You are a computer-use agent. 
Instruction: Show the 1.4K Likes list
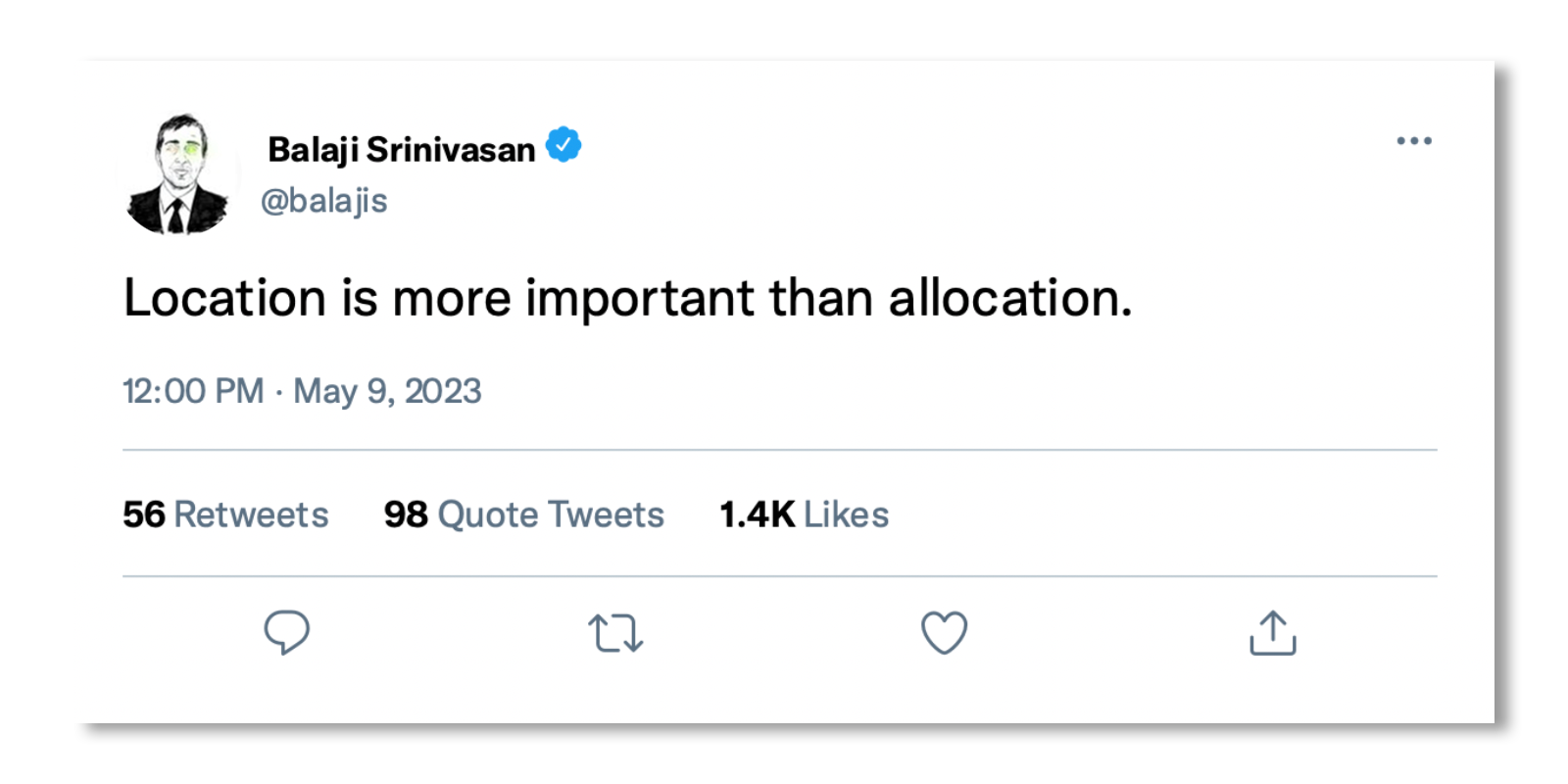tap(804, 514)
